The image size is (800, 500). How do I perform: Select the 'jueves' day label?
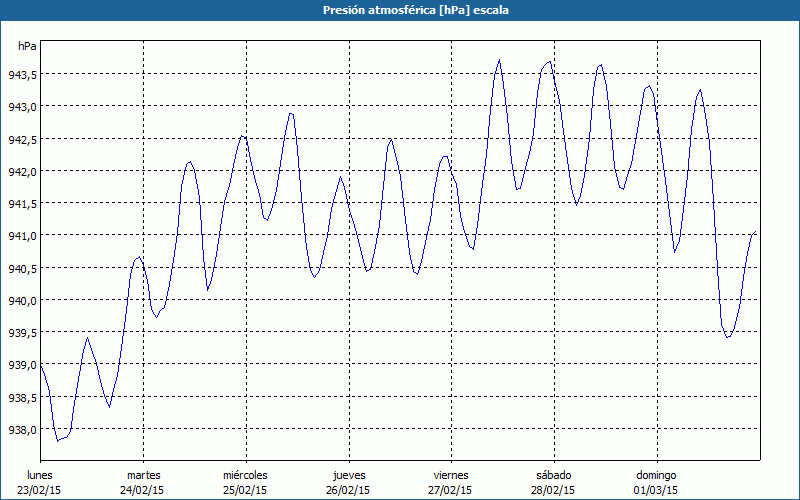(348, 474)
